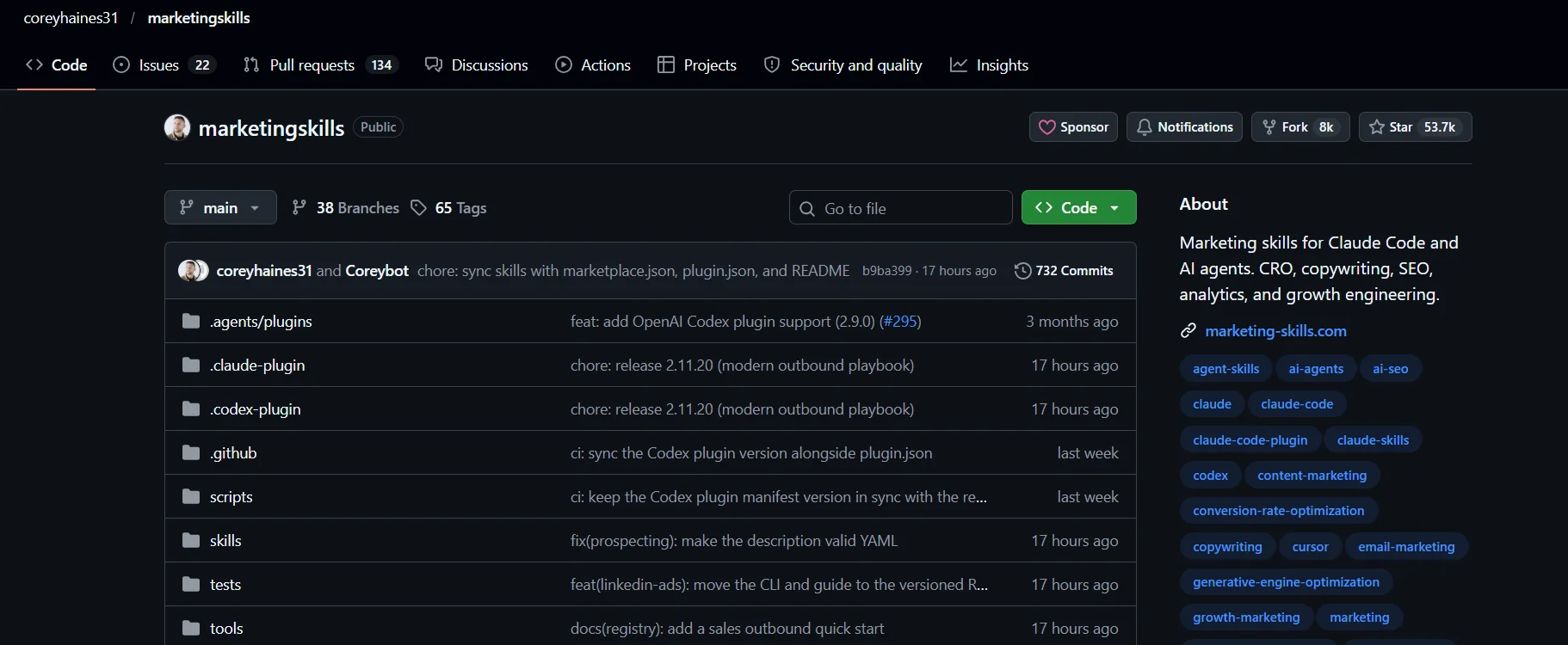
Task: Click the .github folder icon
Action: [x=191, y=453]
